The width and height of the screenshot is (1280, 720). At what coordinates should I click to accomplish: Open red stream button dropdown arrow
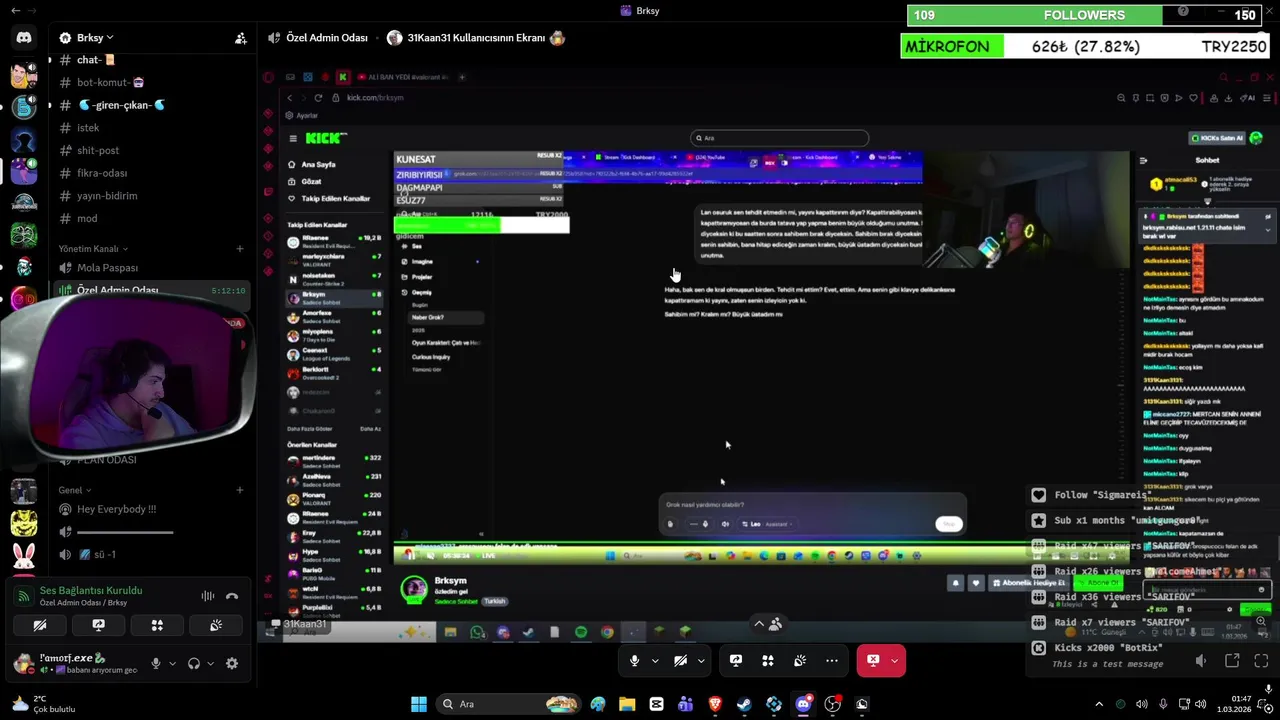(x=894, y=660)
